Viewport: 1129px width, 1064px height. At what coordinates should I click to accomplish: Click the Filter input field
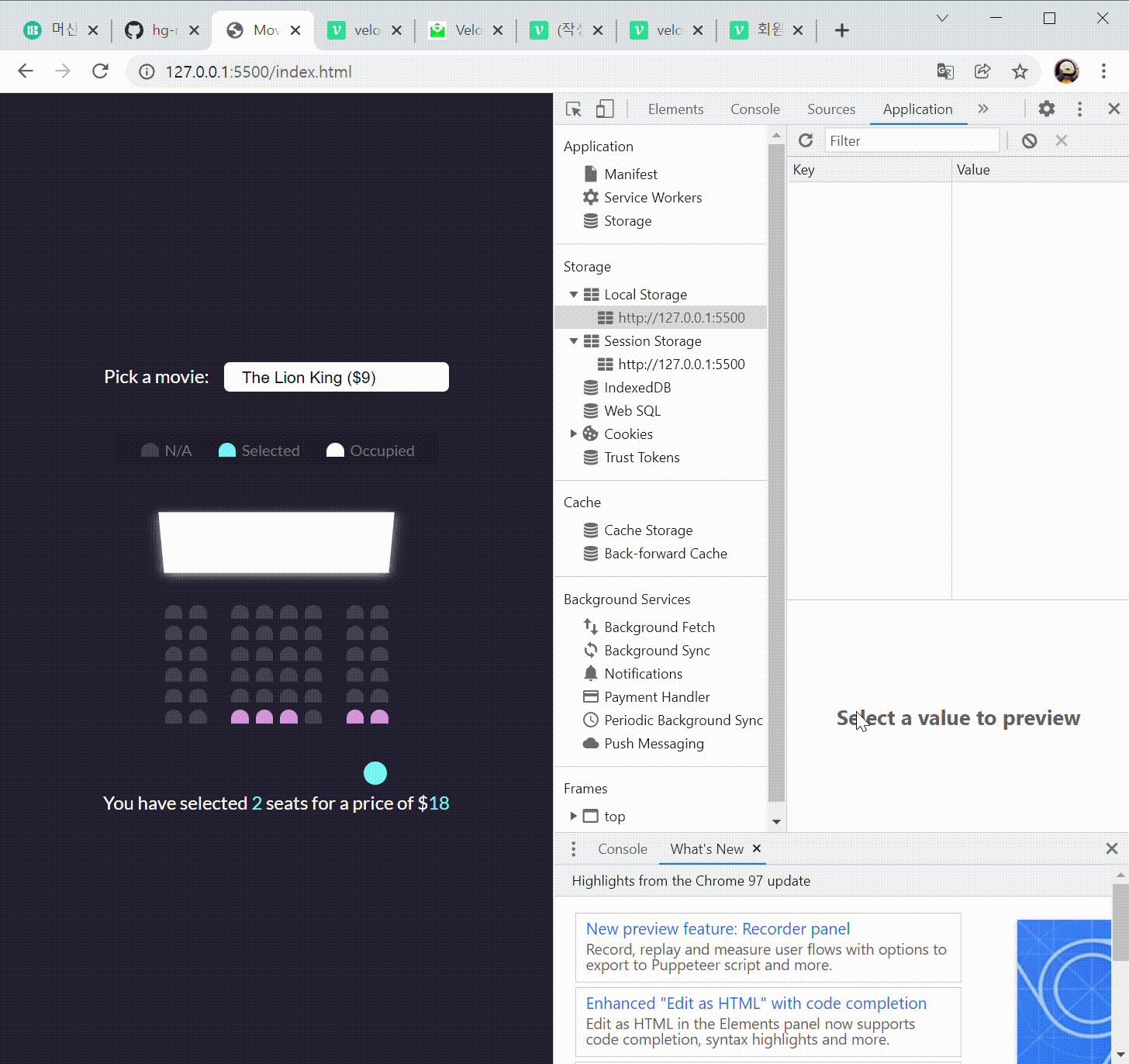click(912, 140)
